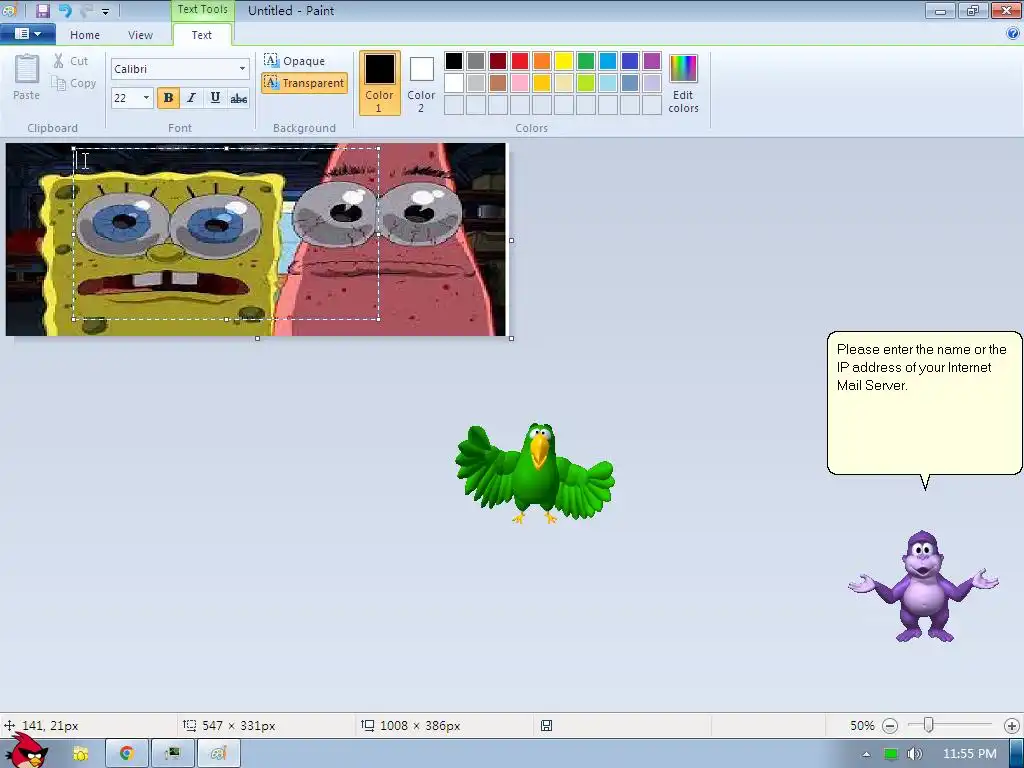The height and width of the screenshot is (768, 1024).
Task: Click the Paint taskbar button
Action: [x=219, y=754]
